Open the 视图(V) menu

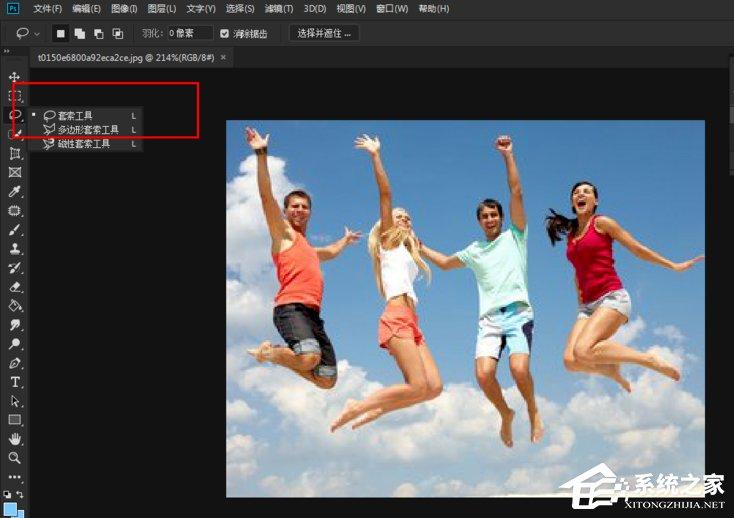coord(352,8)
